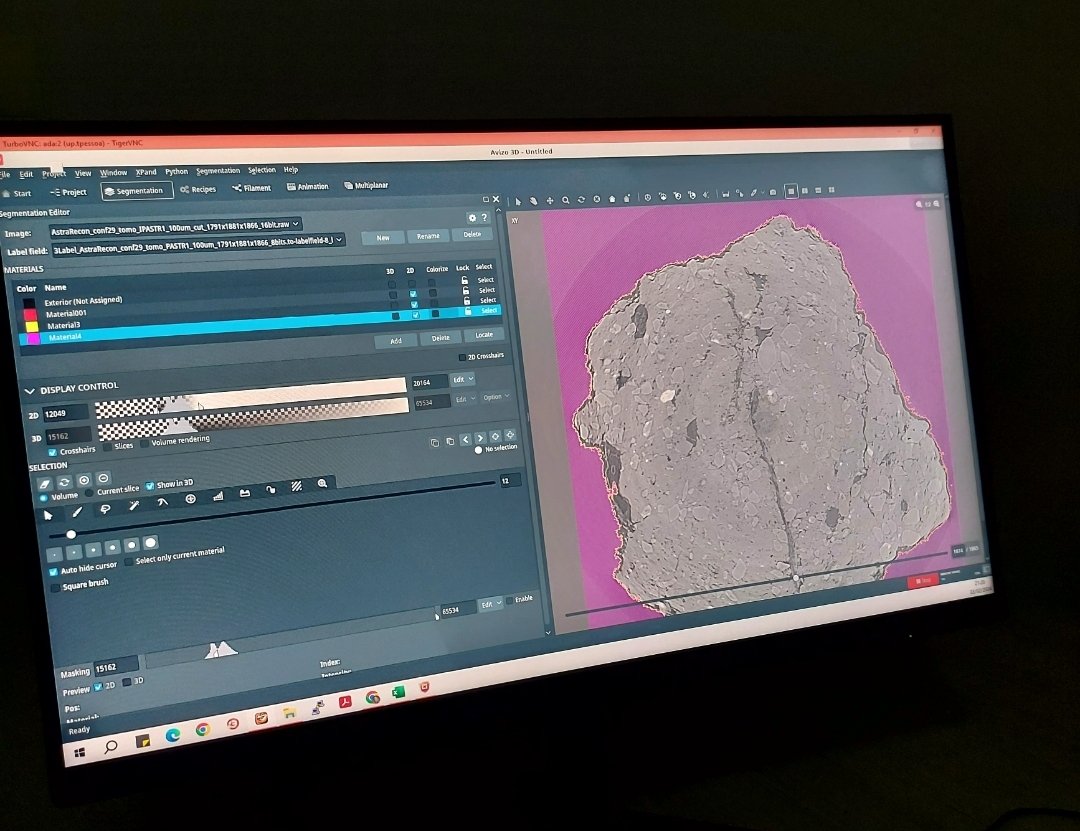Open Chrome from the Windows taskbar
1080x831 pixels.
click(x=202, y=730)
